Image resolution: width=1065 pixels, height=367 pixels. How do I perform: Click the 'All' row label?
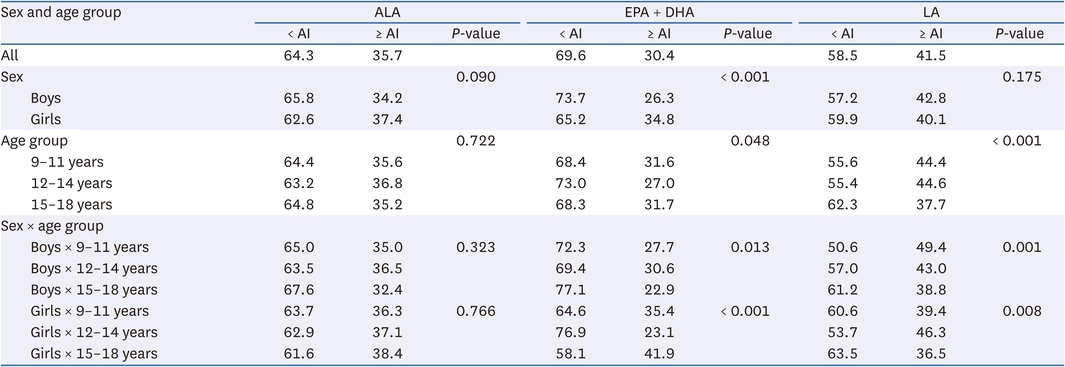(x=10, y=56)
